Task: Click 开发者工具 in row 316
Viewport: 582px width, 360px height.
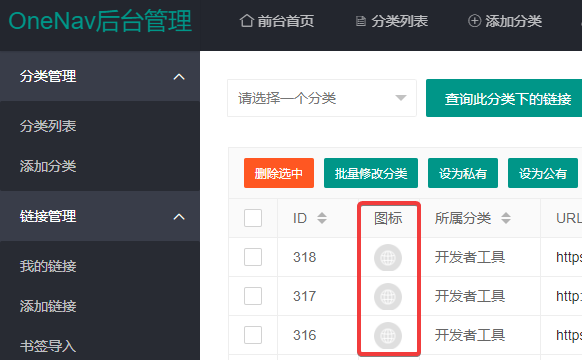Action: (x=470, y=335)
